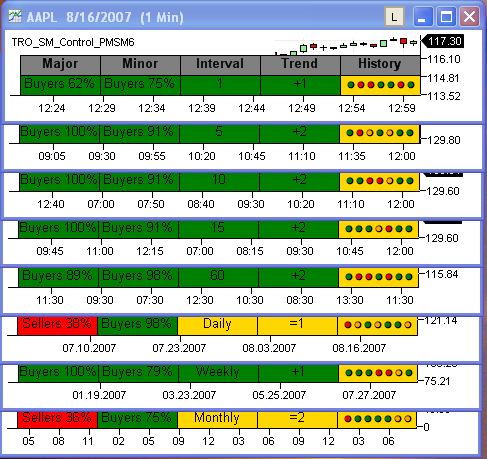Click the 07.10.2007 date axis label

click(89, 348)
